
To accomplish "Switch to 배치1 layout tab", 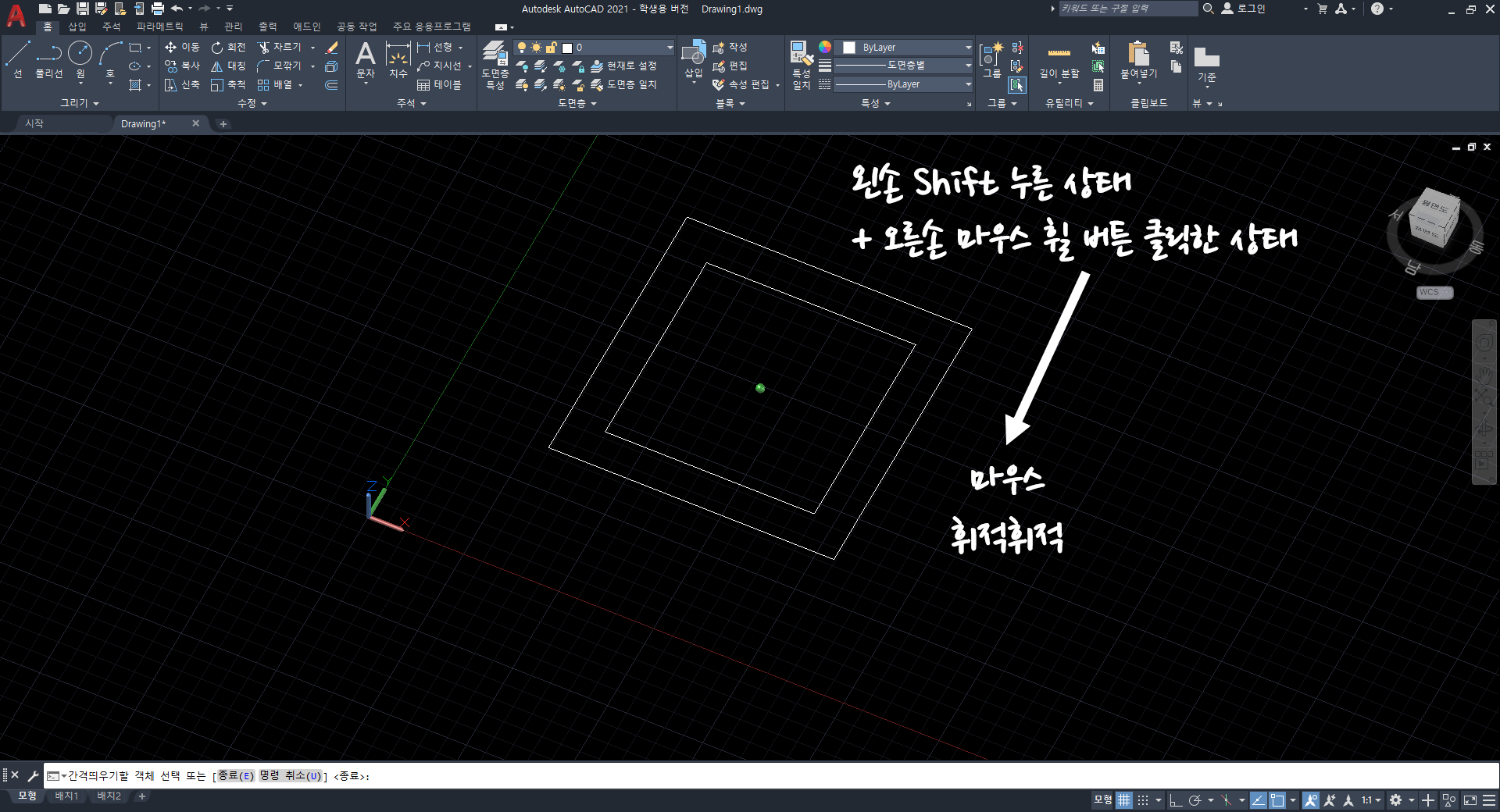I will [66, 796].
